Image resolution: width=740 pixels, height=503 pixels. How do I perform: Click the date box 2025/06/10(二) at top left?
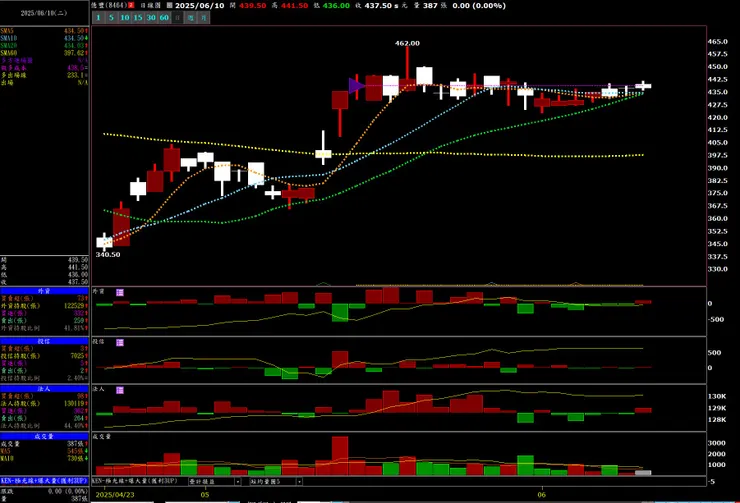pyautogui.click(x=44, y=13)
